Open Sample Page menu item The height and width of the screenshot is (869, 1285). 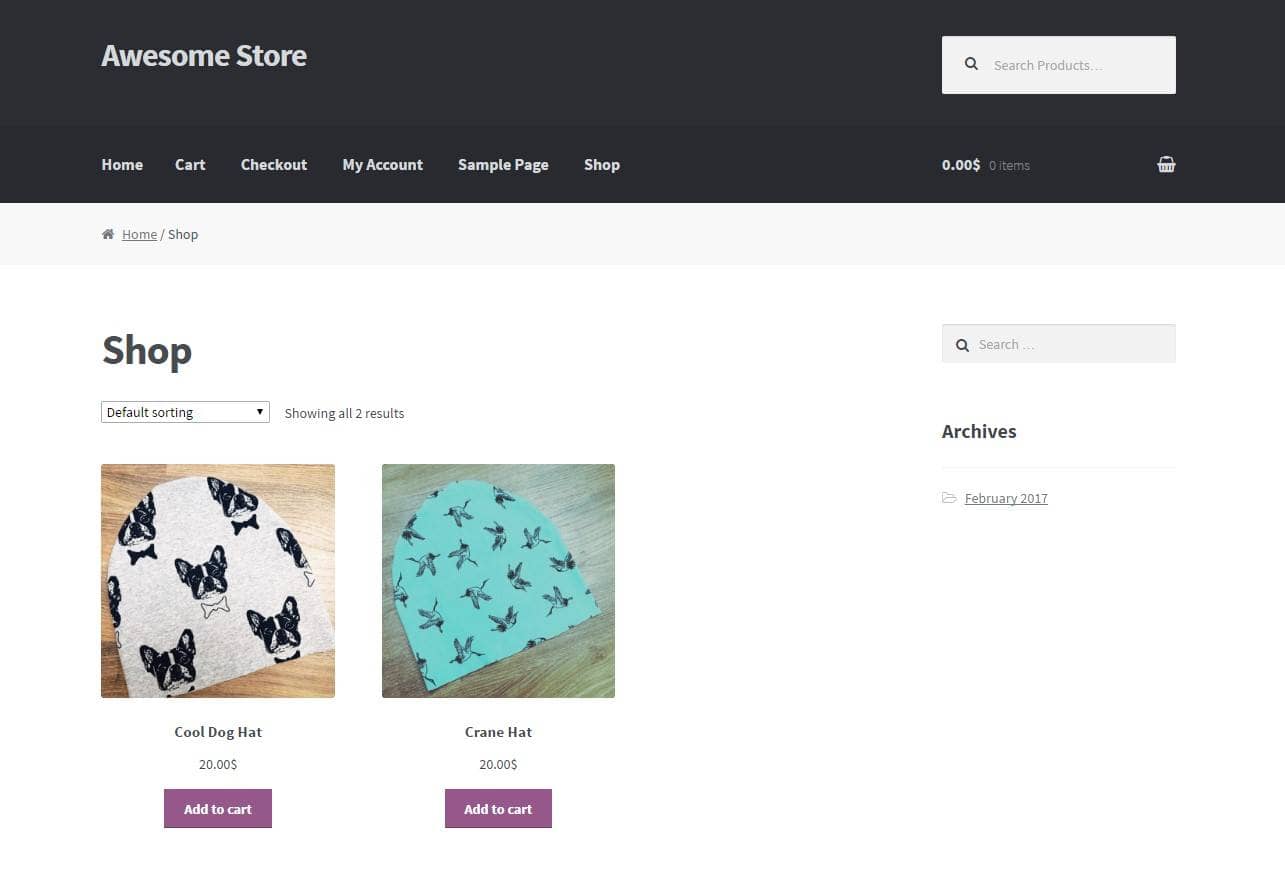pos(503,165)
